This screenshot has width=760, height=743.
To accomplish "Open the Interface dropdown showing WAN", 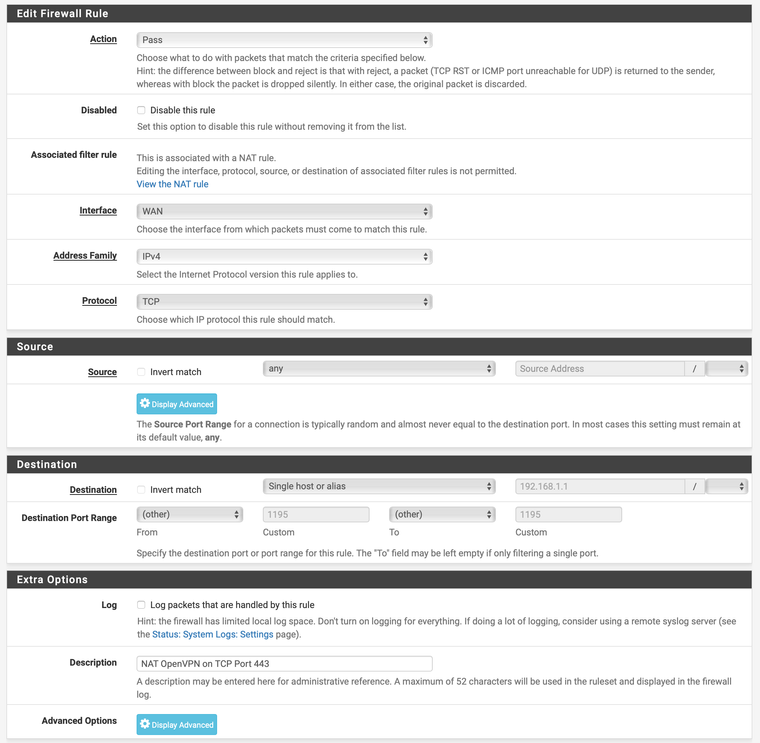I will coord(285,211).
